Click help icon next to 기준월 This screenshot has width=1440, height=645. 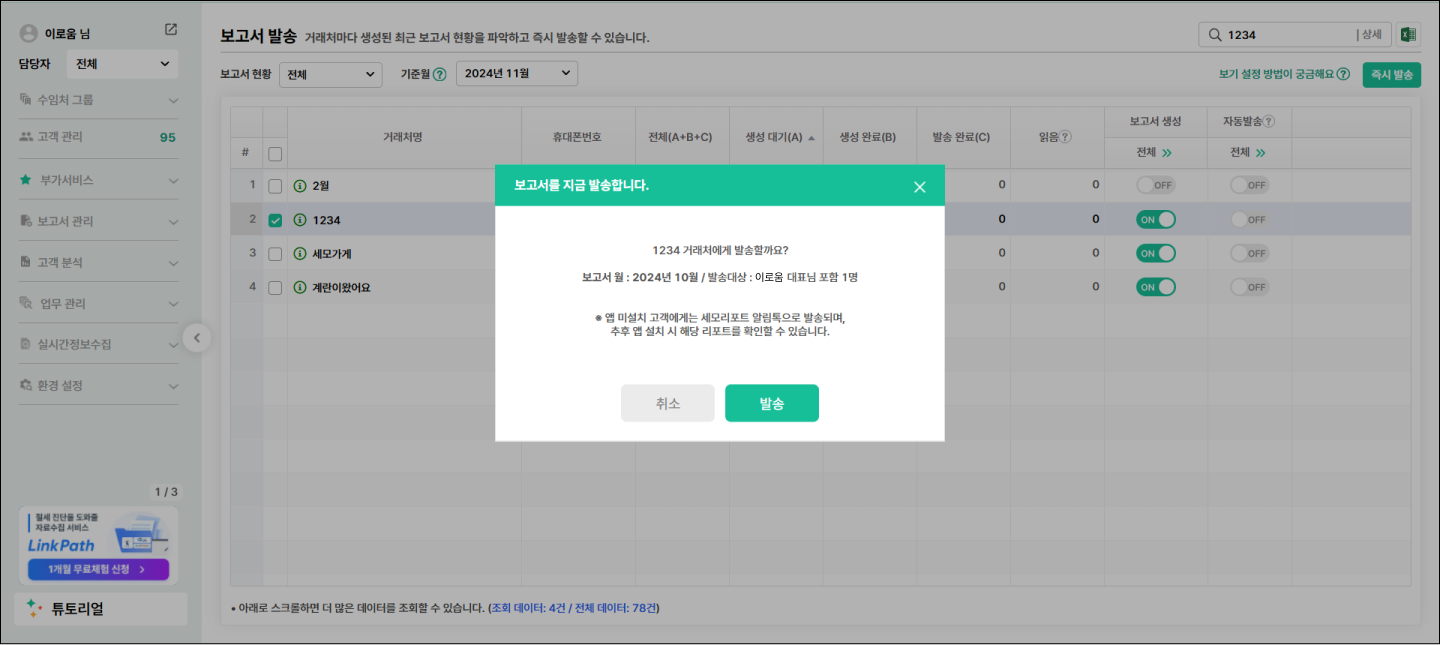point(439,74)
